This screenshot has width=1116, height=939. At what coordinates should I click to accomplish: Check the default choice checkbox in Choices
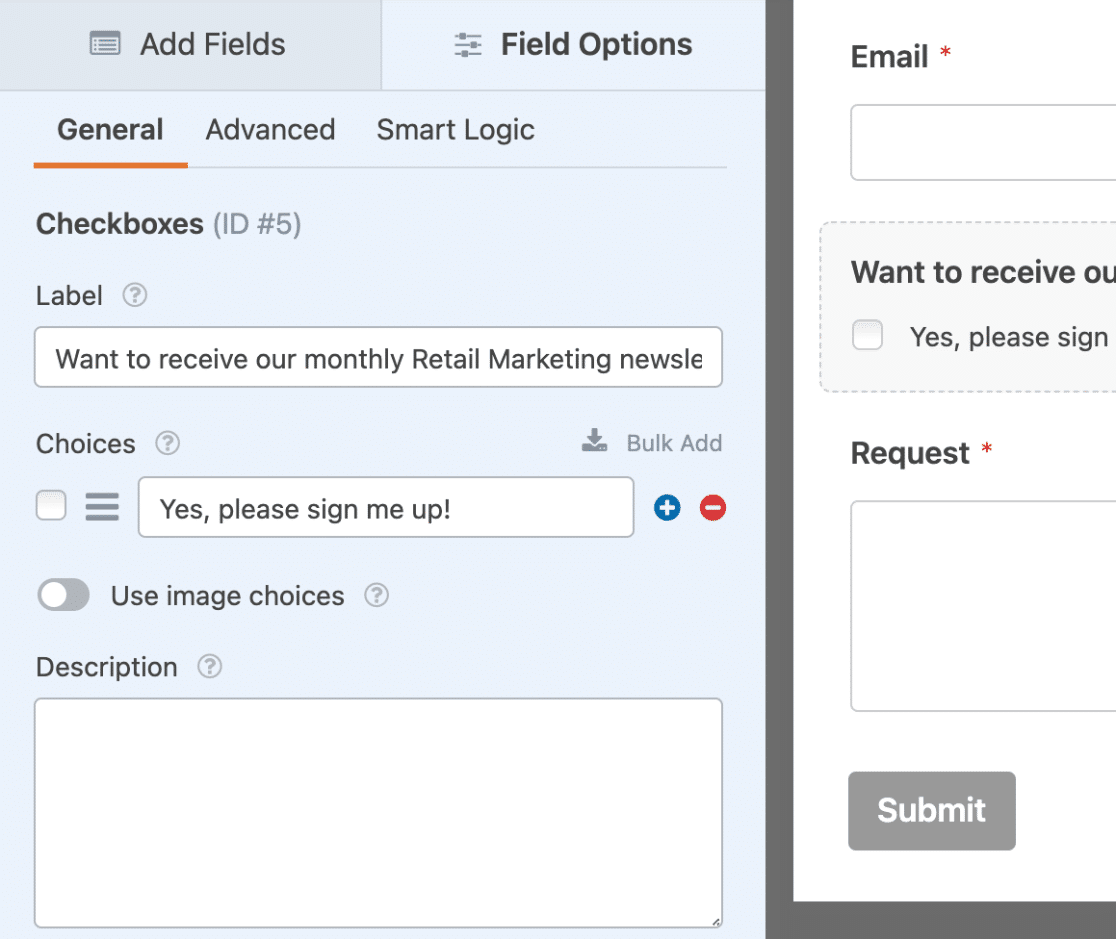coord(51,506)
